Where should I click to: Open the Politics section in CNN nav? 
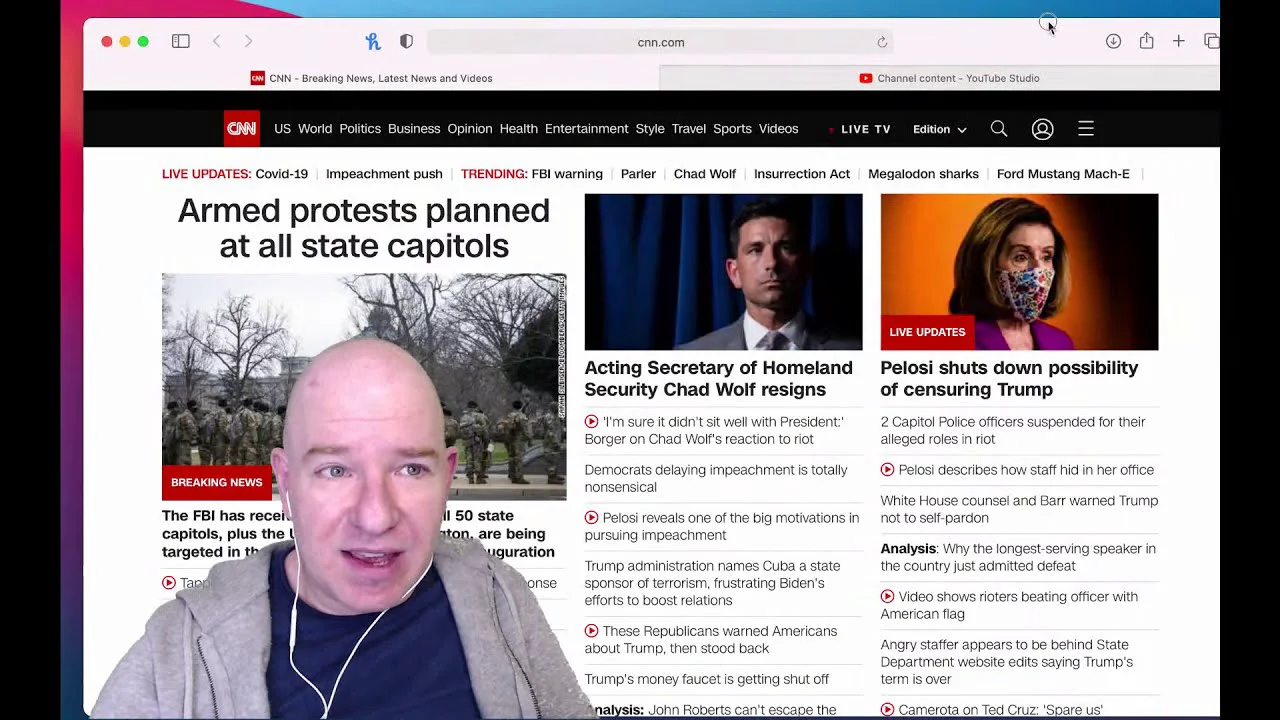pyautogui.click(x=360, y=129)
